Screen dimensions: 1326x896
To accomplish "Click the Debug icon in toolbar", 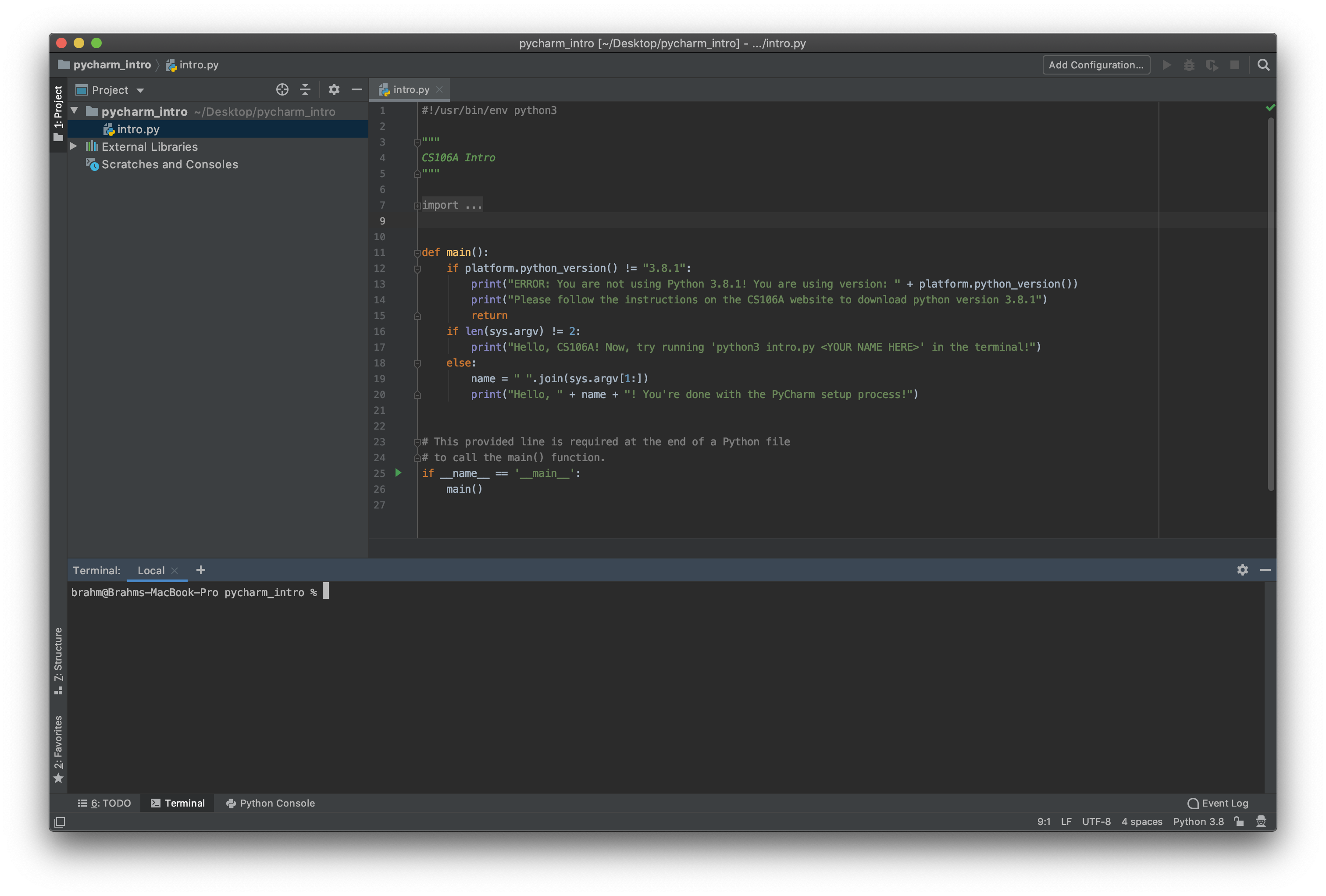I will (x=1190, y=65).
